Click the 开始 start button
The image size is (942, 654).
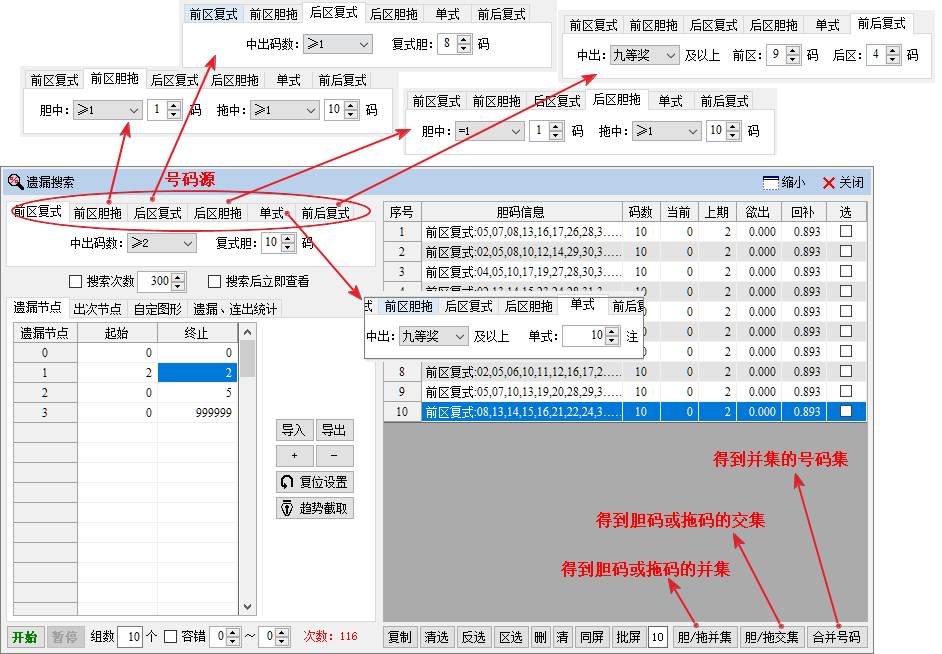[24, 636]
